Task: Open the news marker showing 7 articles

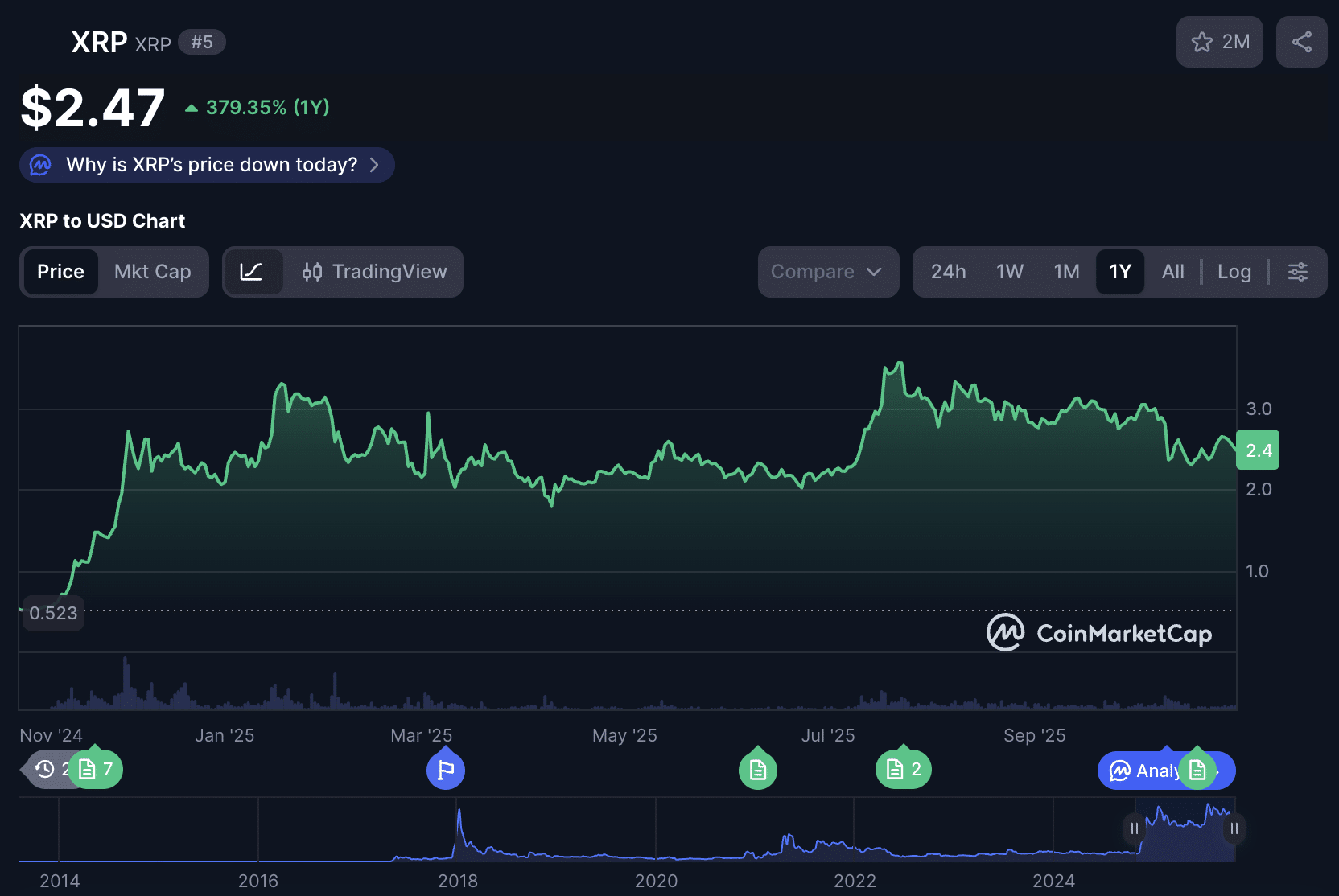Action: [96, 769]
